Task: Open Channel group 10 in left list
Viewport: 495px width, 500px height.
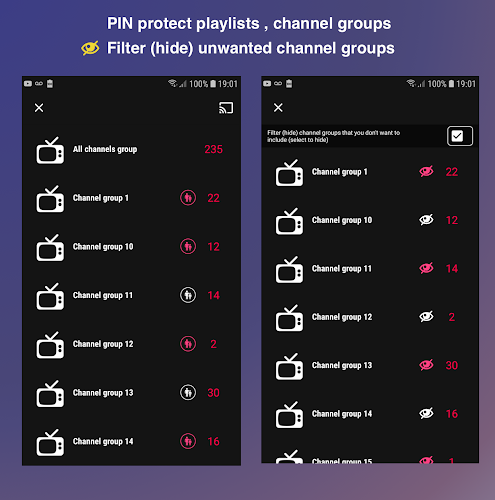Action: point(131,247)
